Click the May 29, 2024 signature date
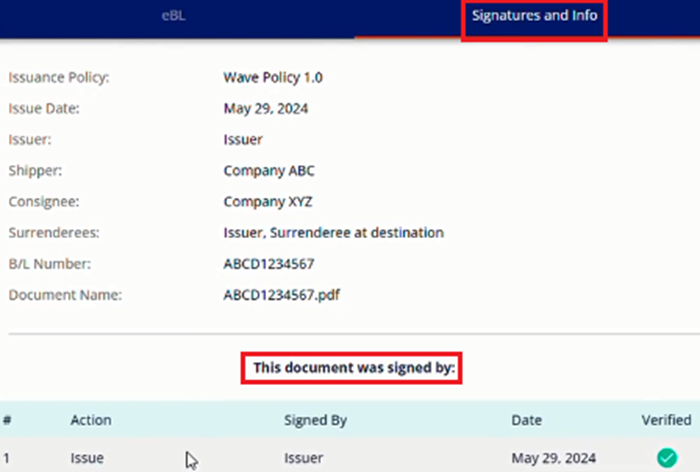 (553, 458)
